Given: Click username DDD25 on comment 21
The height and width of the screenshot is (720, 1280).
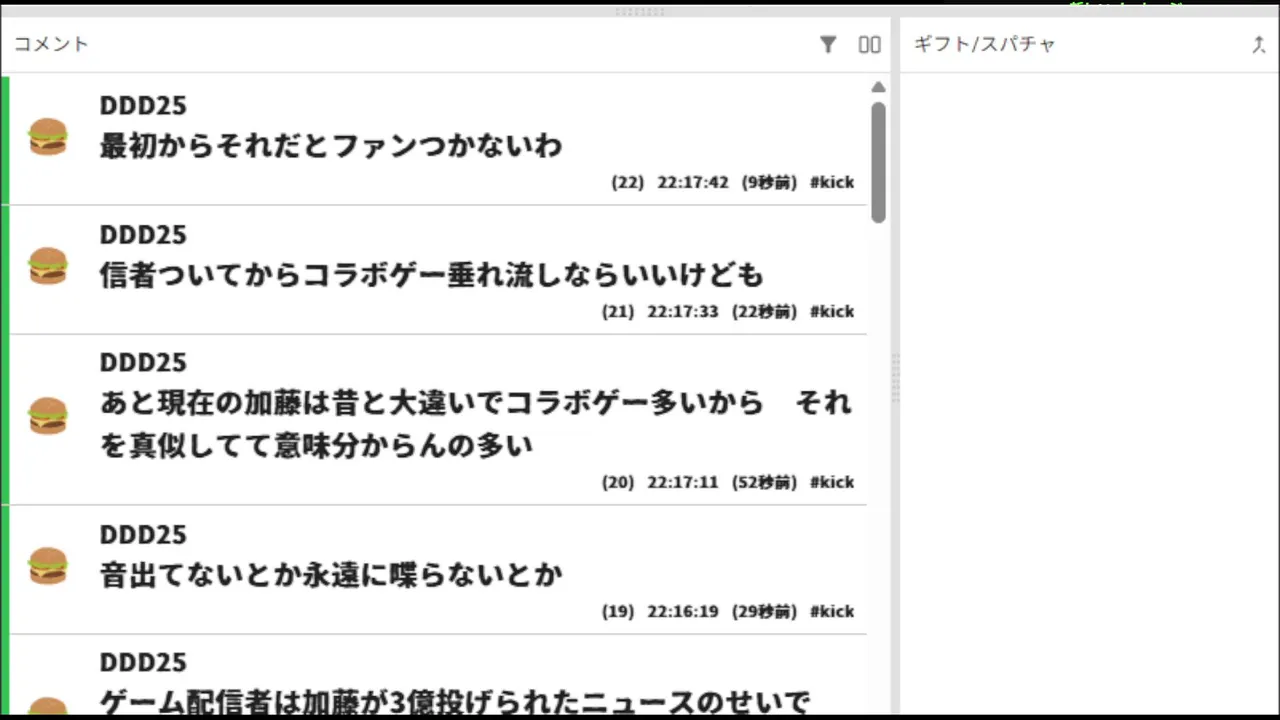Looking at the screenshot, I should pyautogui.click(x=143, y=234).
